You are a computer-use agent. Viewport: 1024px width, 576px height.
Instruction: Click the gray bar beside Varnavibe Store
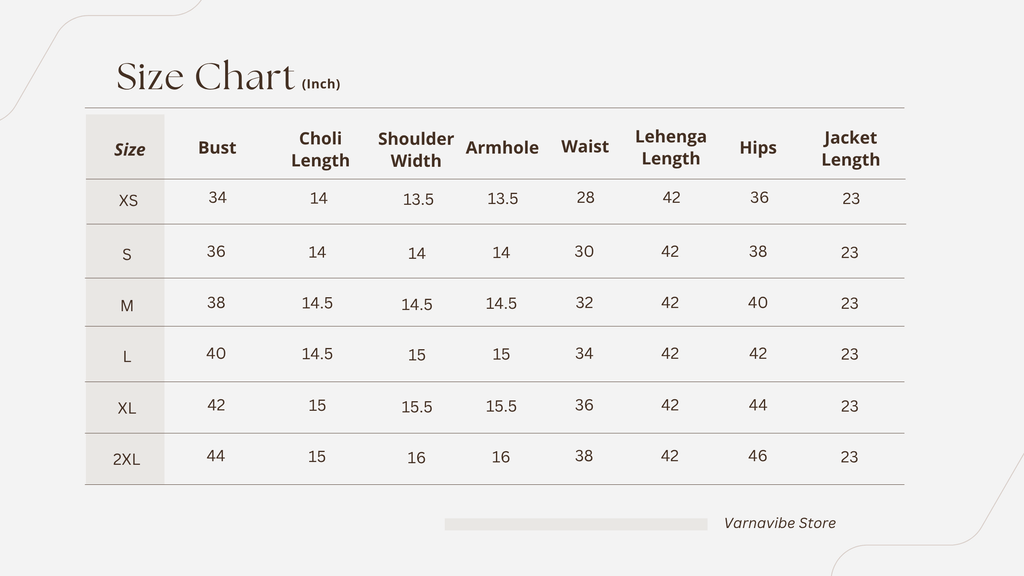tap(576, 524)
